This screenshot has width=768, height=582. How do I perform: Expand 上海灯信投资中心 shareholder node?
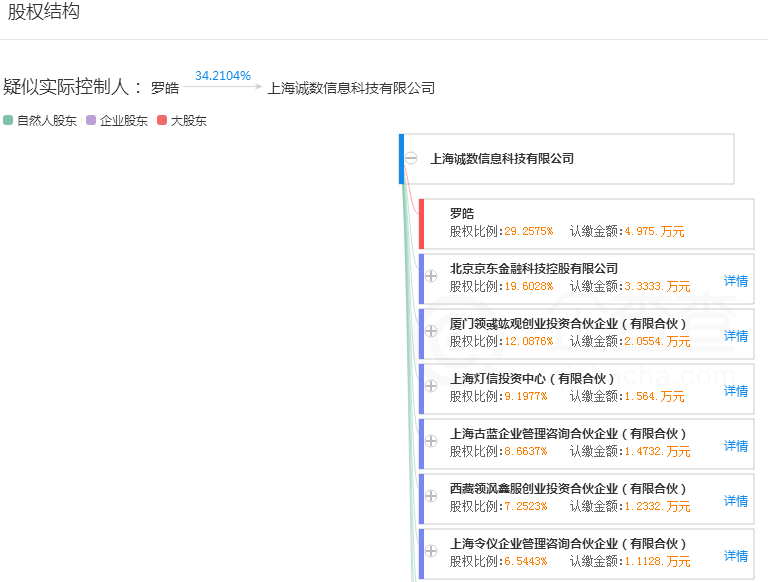(x=431, y=386)
